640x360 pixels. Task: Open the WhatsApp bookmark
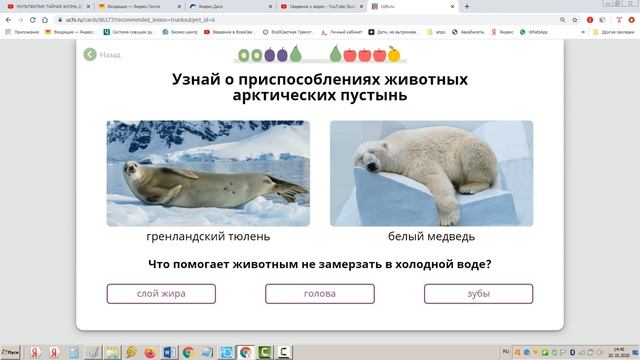pyautogui.click(x=533, y=32)
